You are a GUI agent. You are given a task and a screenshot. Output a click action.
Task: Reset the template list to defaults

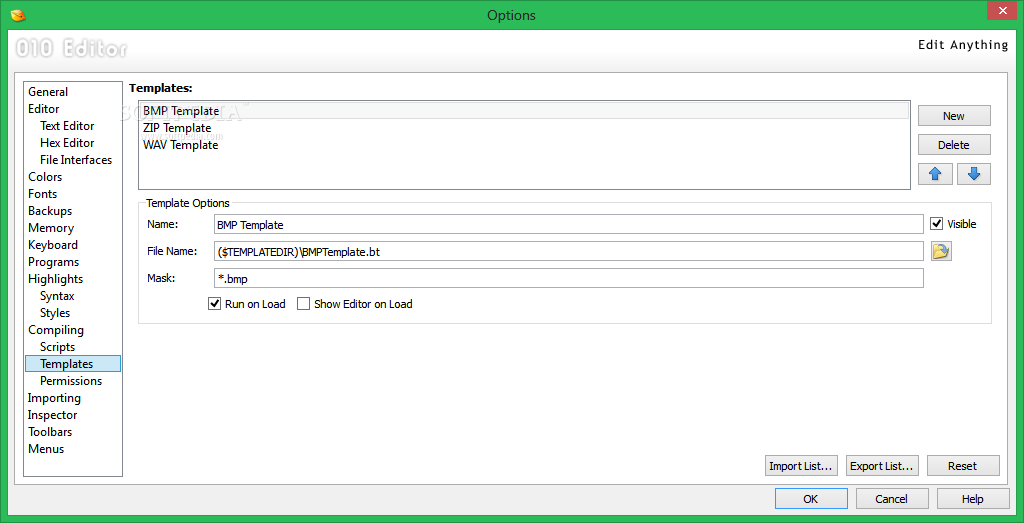click(963, 466)
